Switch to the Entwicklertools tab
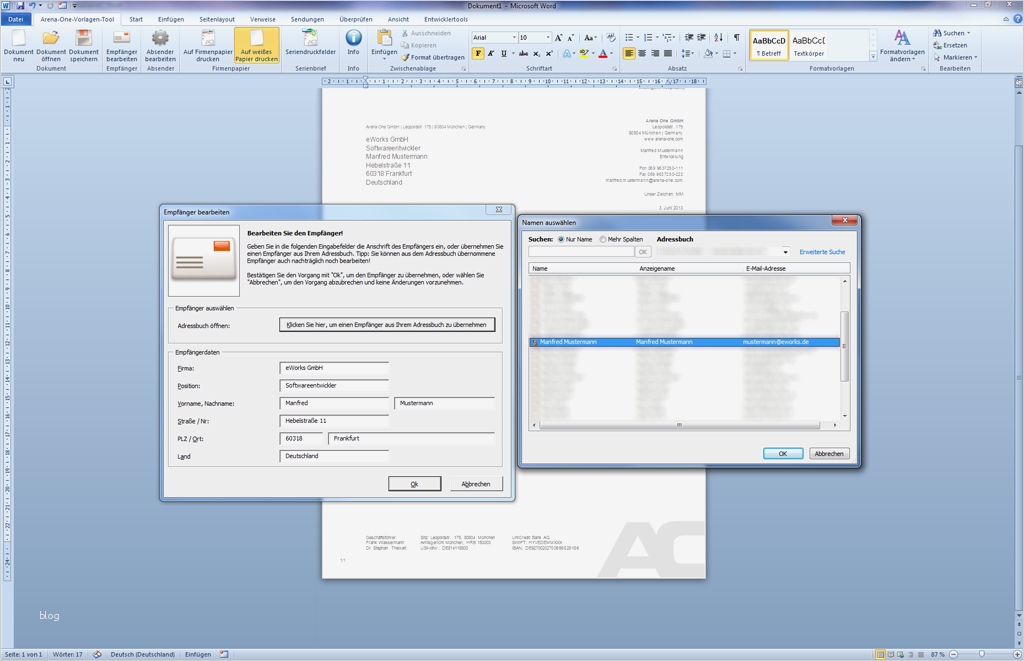Image resolution: width=1024 pixels, height=661 pixels. pos(446,20)
